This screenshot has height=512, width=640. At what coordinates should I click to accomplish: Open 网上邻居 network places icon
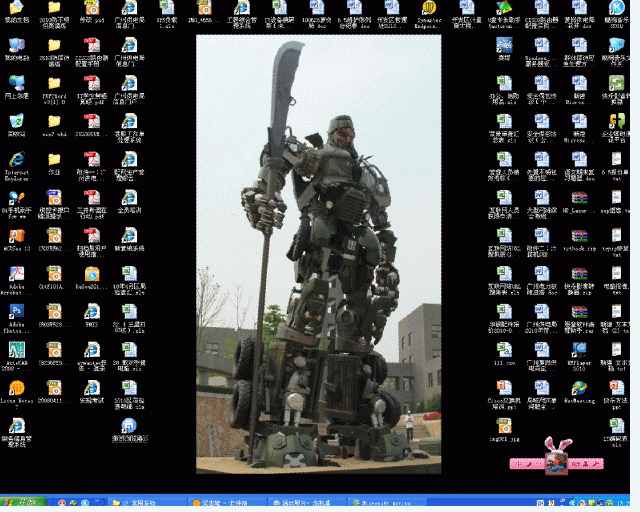pyautogui.click(x=17, y=87)
